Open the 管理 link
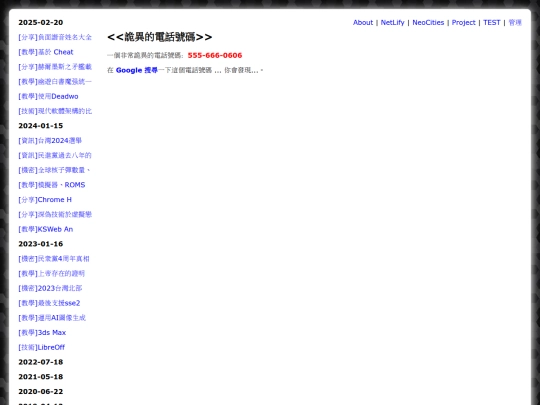The width and height of the screenshot is (540, 405). (515, 22)
